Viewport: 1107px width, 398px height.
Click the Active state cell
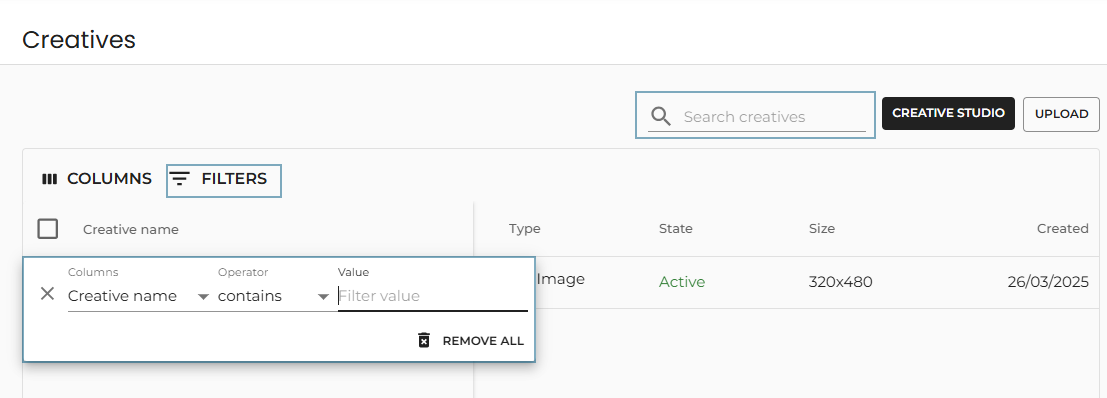[x=682, y=282]
